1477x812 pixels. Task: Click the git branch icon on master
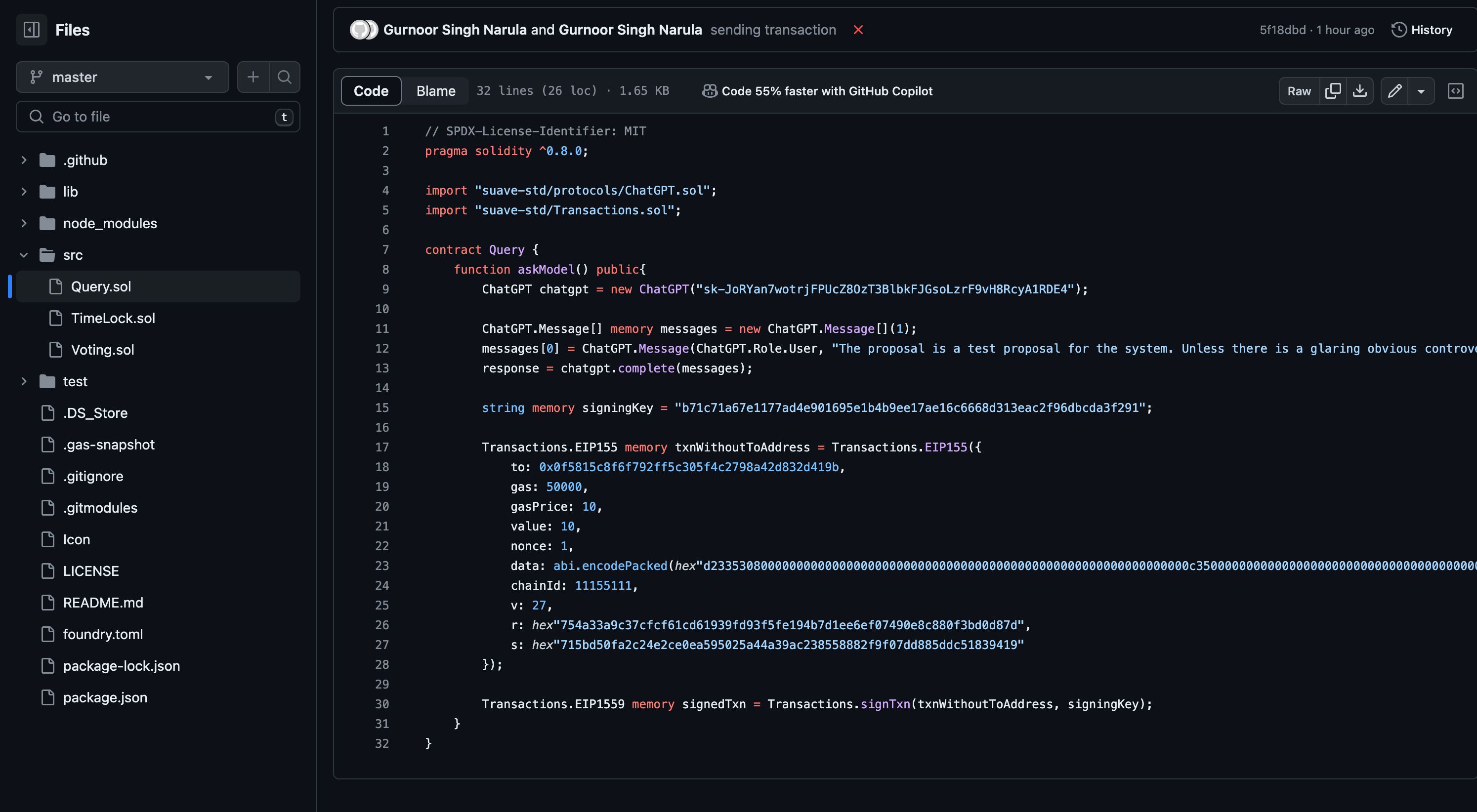(36, 77)
